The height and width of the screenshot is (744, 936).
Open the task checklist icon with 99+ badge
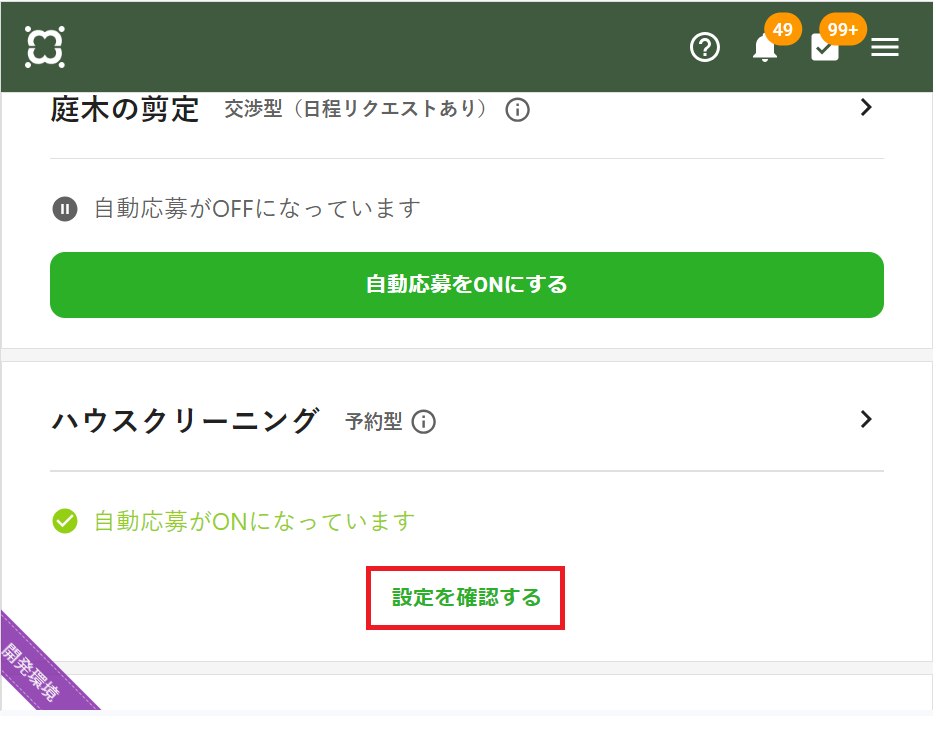[x=825, y=47]
